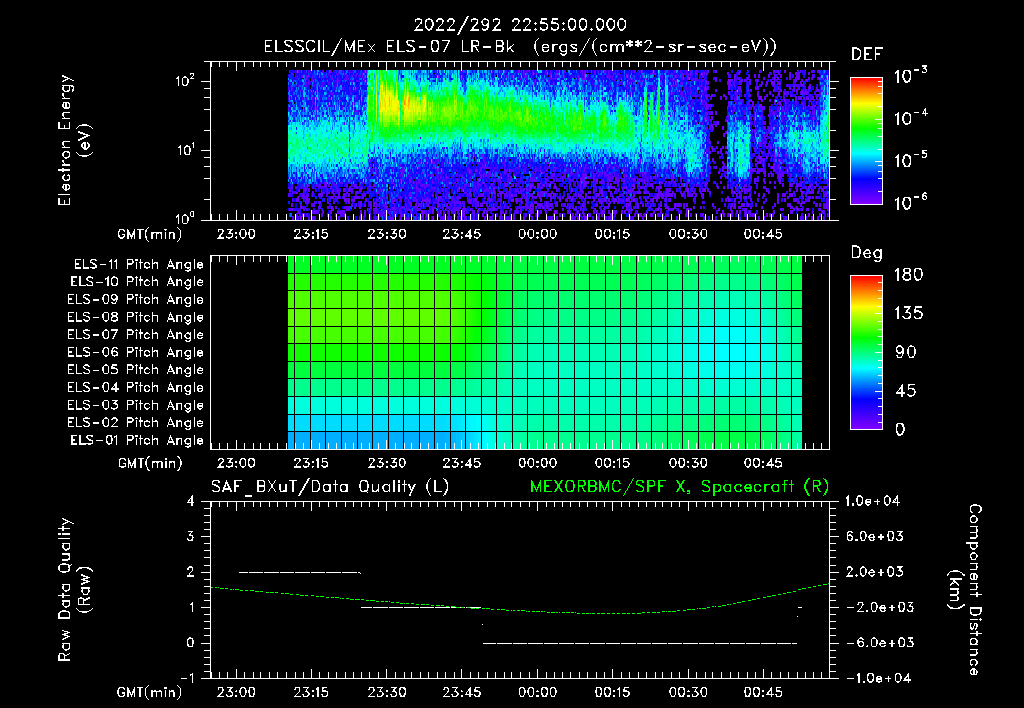Click the 00:45 time label under bottom panel
Viewport: 1024px width, 708px height.
click(x=763, y=692)
